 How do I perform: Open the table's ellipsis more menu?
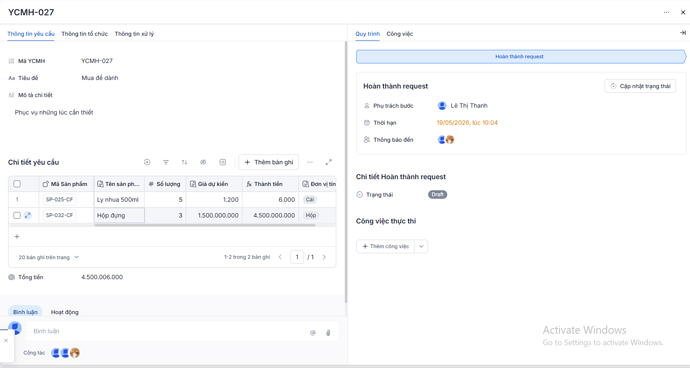(x=310, y=162)
